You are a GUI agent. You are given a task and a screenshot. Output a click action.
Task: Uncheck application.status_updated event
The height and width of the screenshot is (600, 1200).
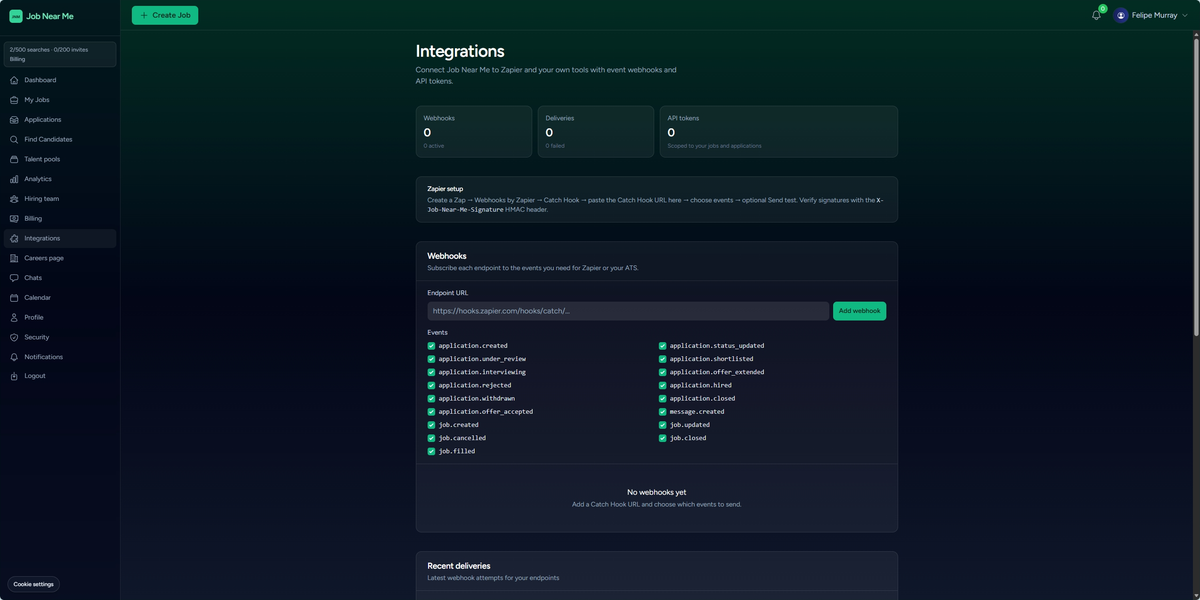[662, 346]
